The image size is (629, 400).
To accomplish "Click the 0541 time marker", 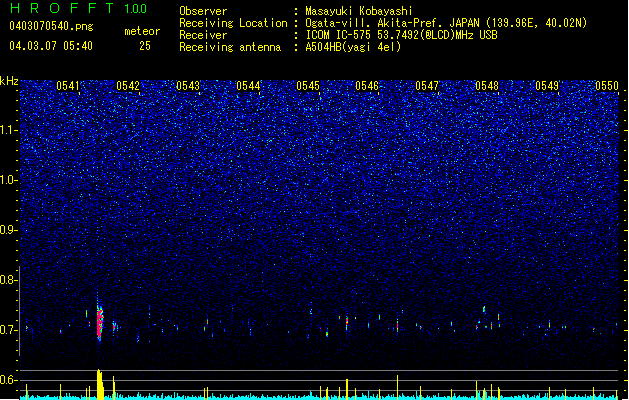I will pos(68,86).
